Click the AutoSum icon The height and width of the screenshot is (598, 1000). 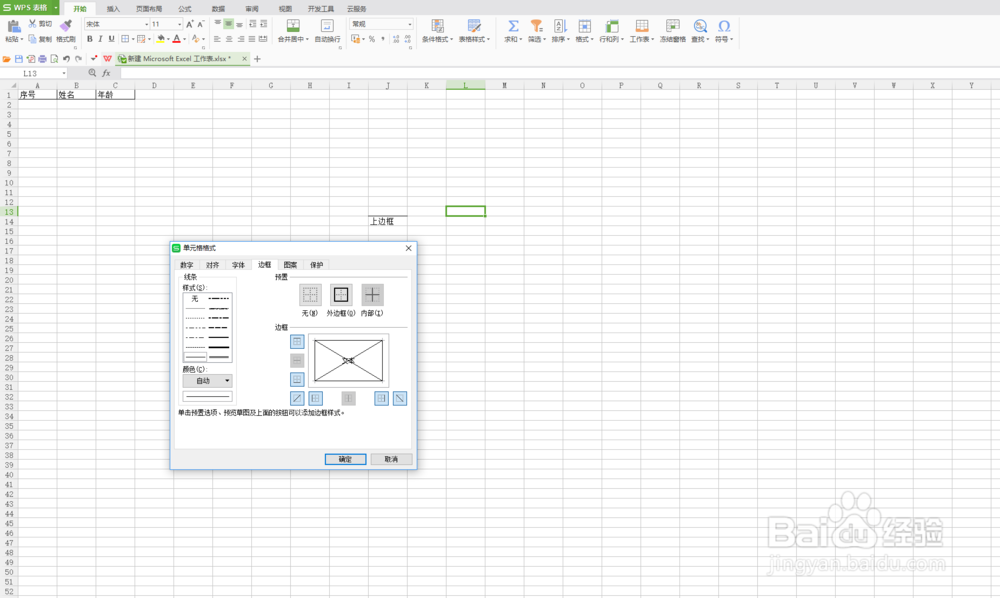511,27
